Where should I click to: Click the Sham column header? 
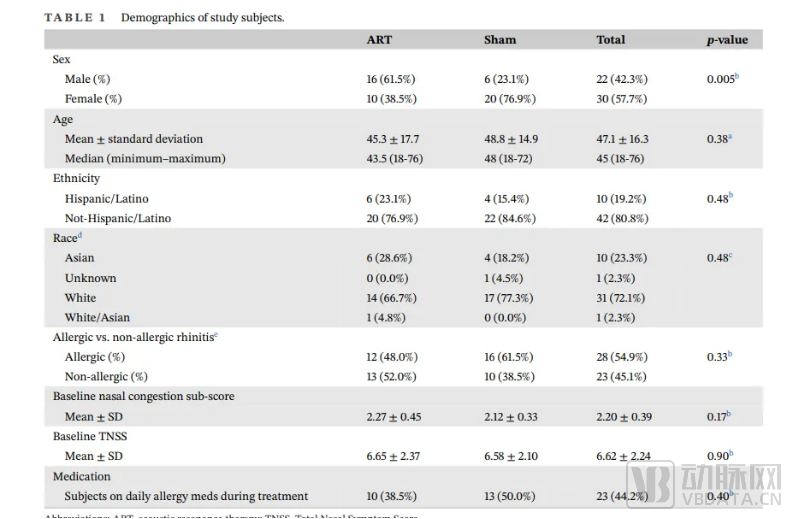(x=500, y=40)
